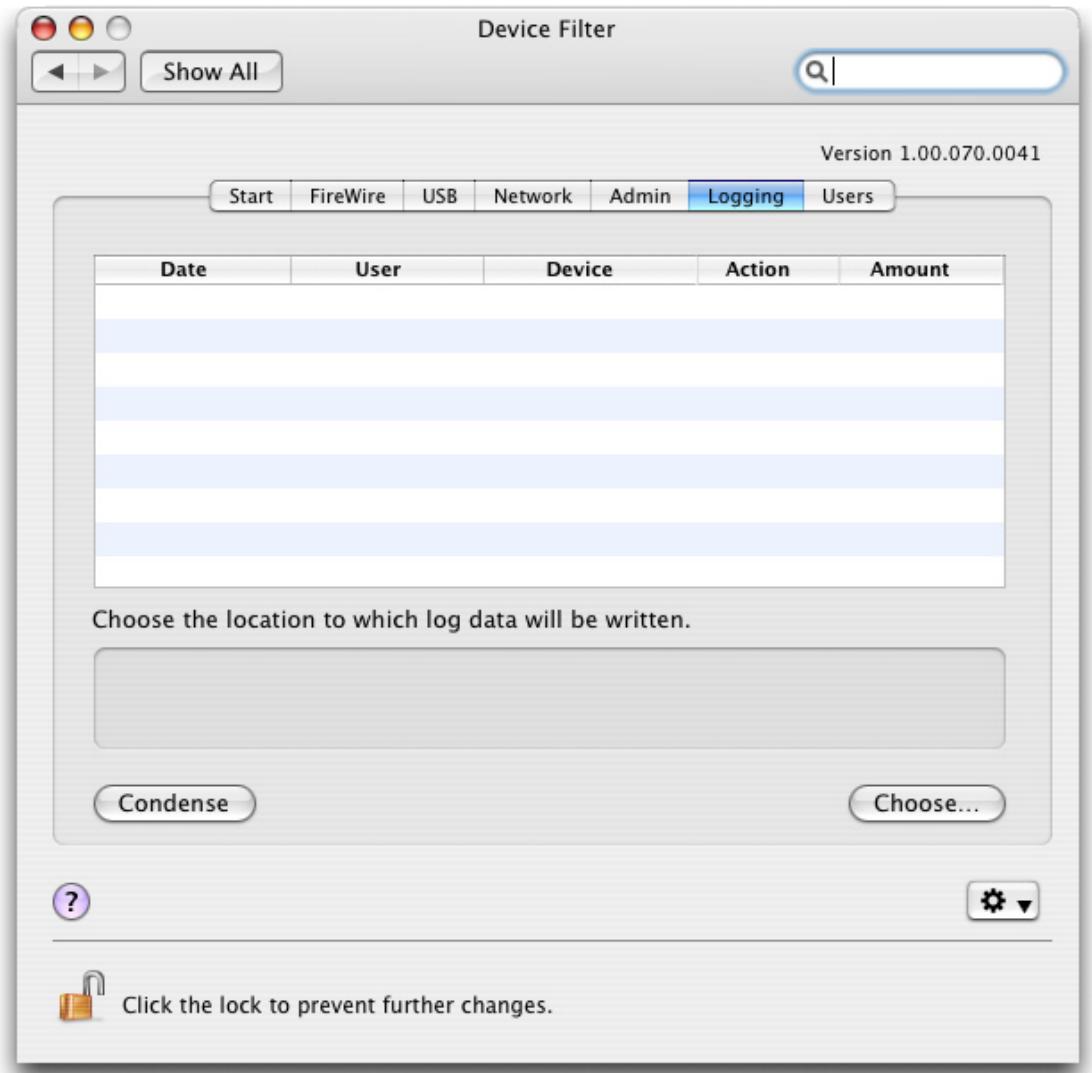Click the Condense button
The image size is (1092, 1073).
click(x=174, y=804)
